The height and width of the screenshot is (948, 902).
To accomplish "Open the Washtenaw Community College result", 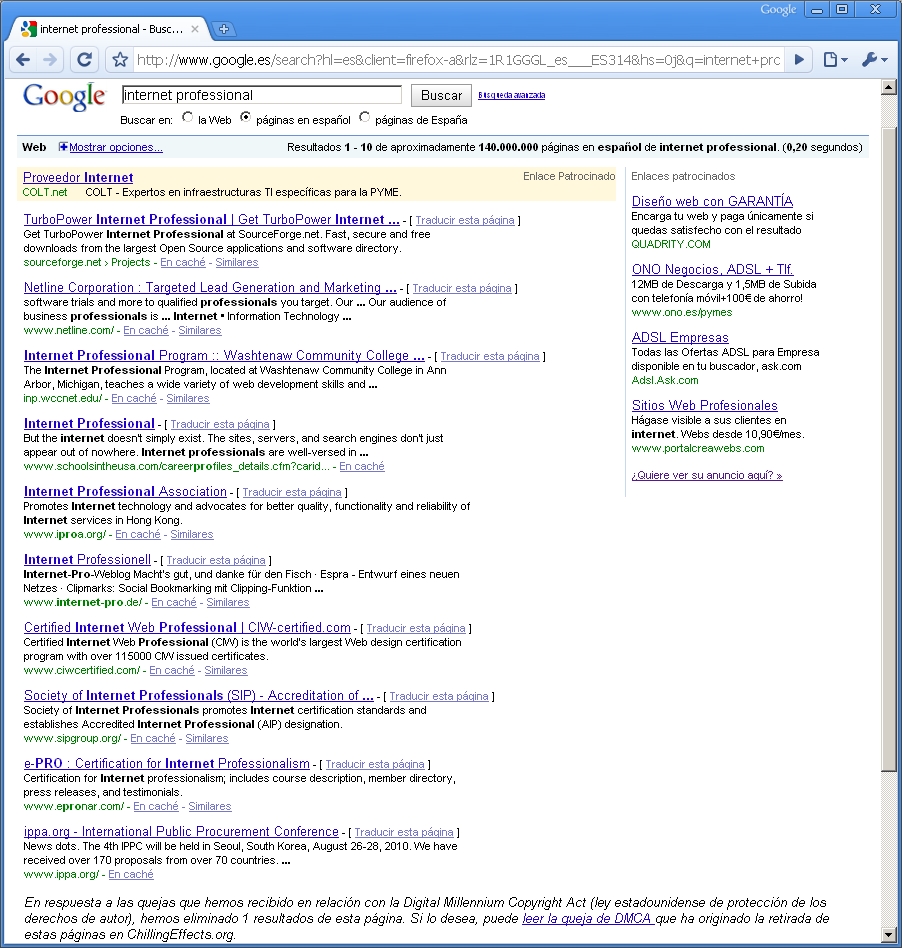I will point(224,356).
